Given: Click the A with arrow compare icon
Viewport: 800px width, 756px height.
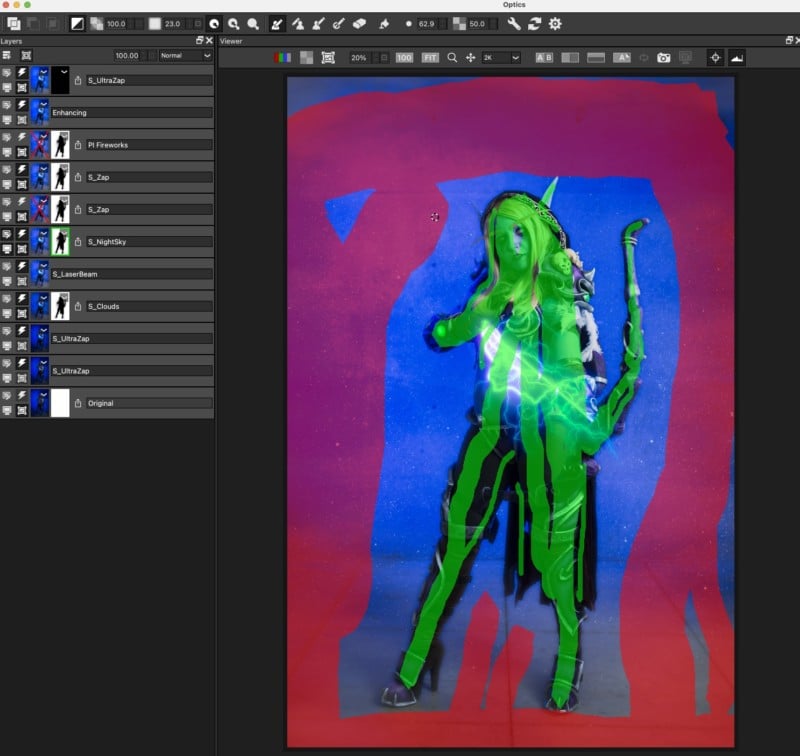Looking at the screenshot, I should click(621, 58).
